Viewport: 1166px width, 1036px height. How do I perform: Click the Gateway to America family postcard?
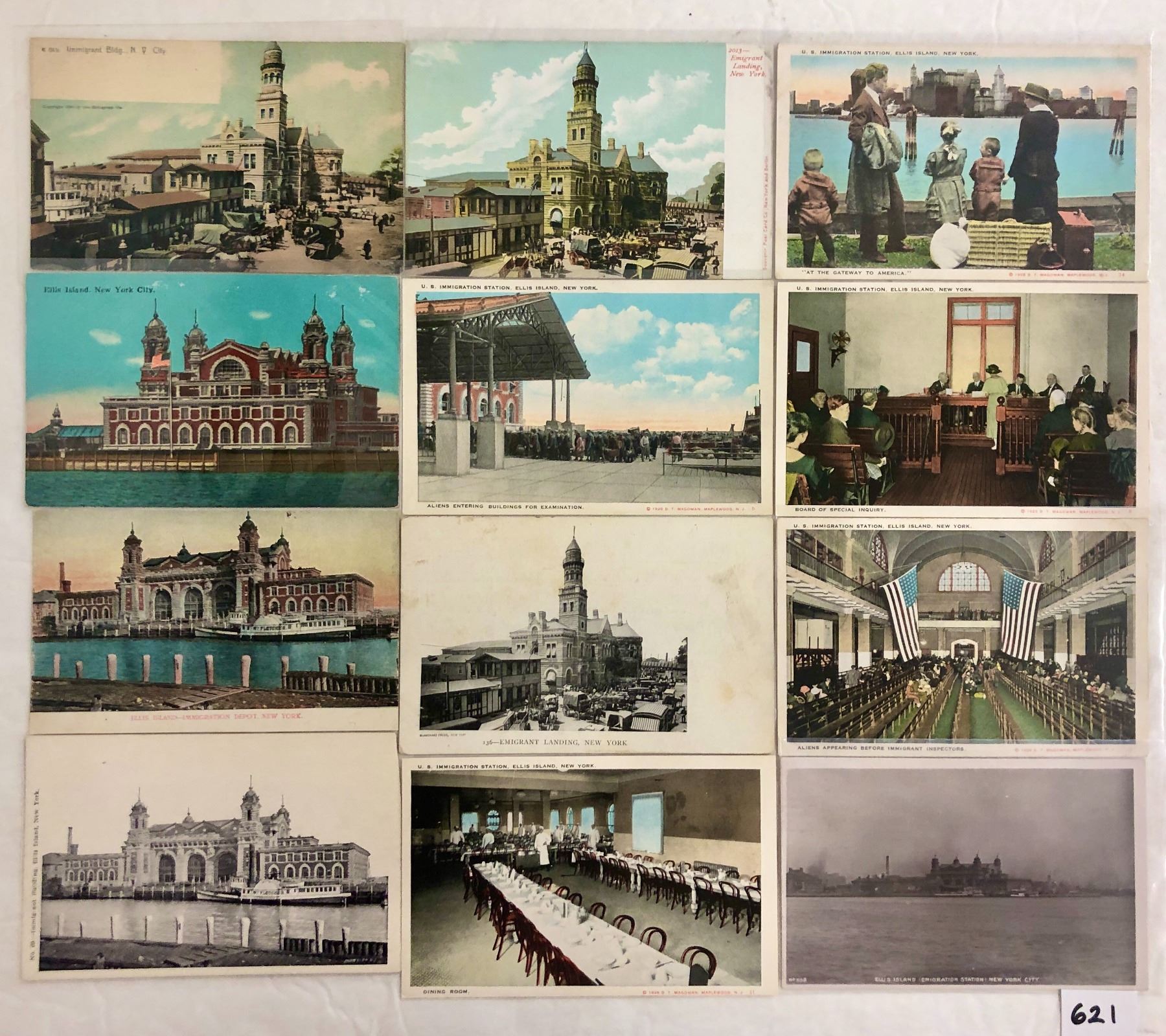[x=962, y=162]
